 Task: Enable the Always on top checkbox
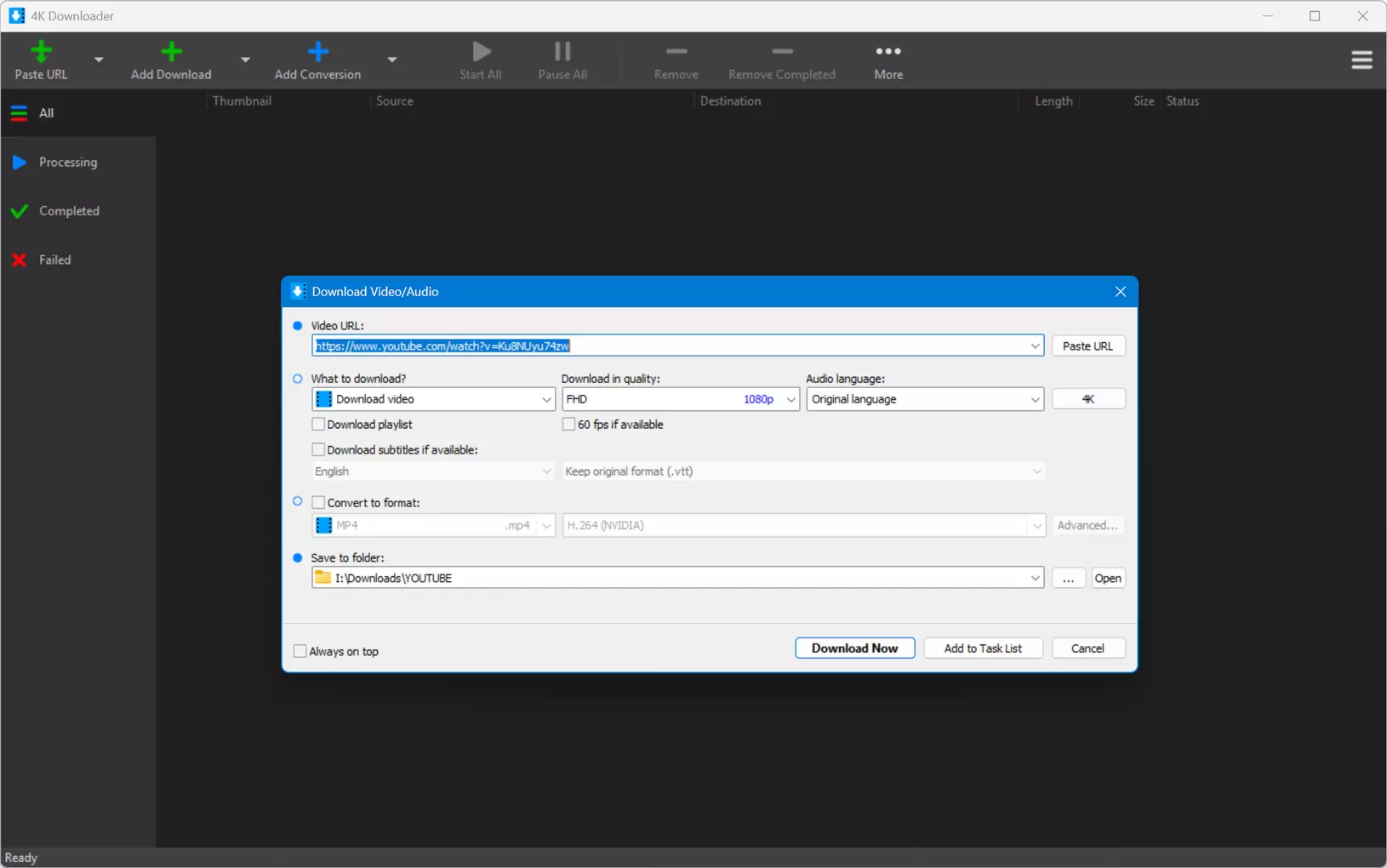tap(300, 652)
